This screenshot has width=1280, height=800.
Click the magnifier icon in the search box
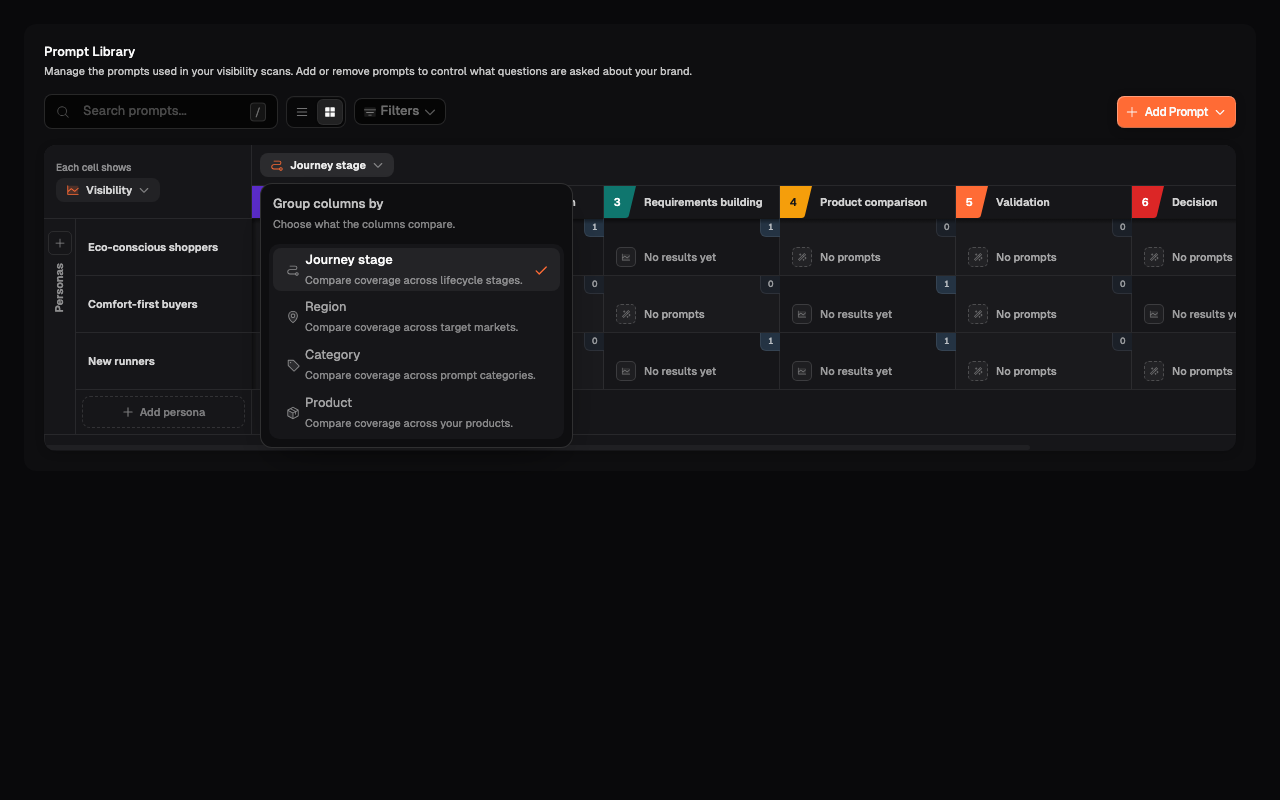click(63, 112)
